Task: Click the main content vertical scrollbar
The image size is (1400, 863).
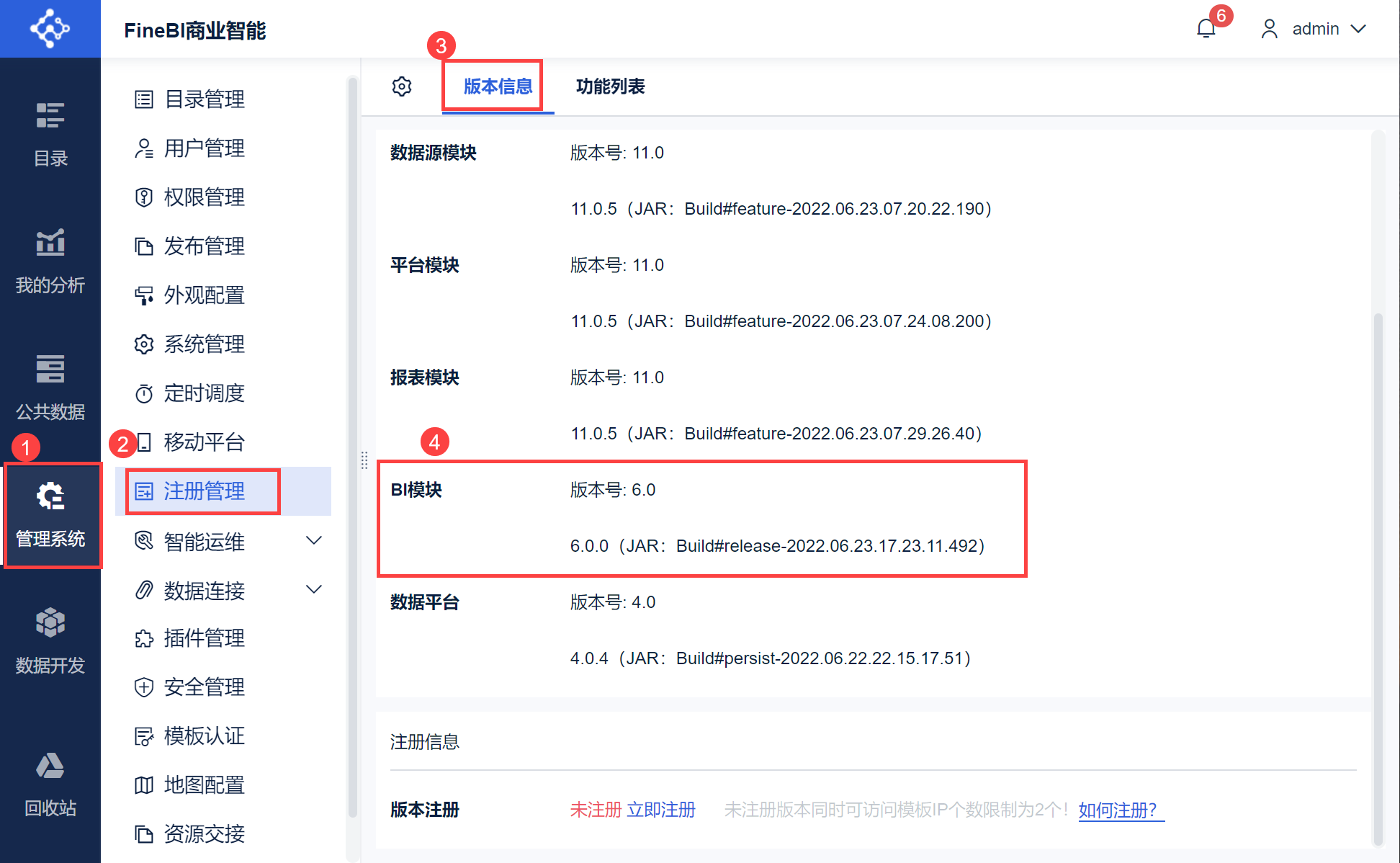Action: 1378,576
